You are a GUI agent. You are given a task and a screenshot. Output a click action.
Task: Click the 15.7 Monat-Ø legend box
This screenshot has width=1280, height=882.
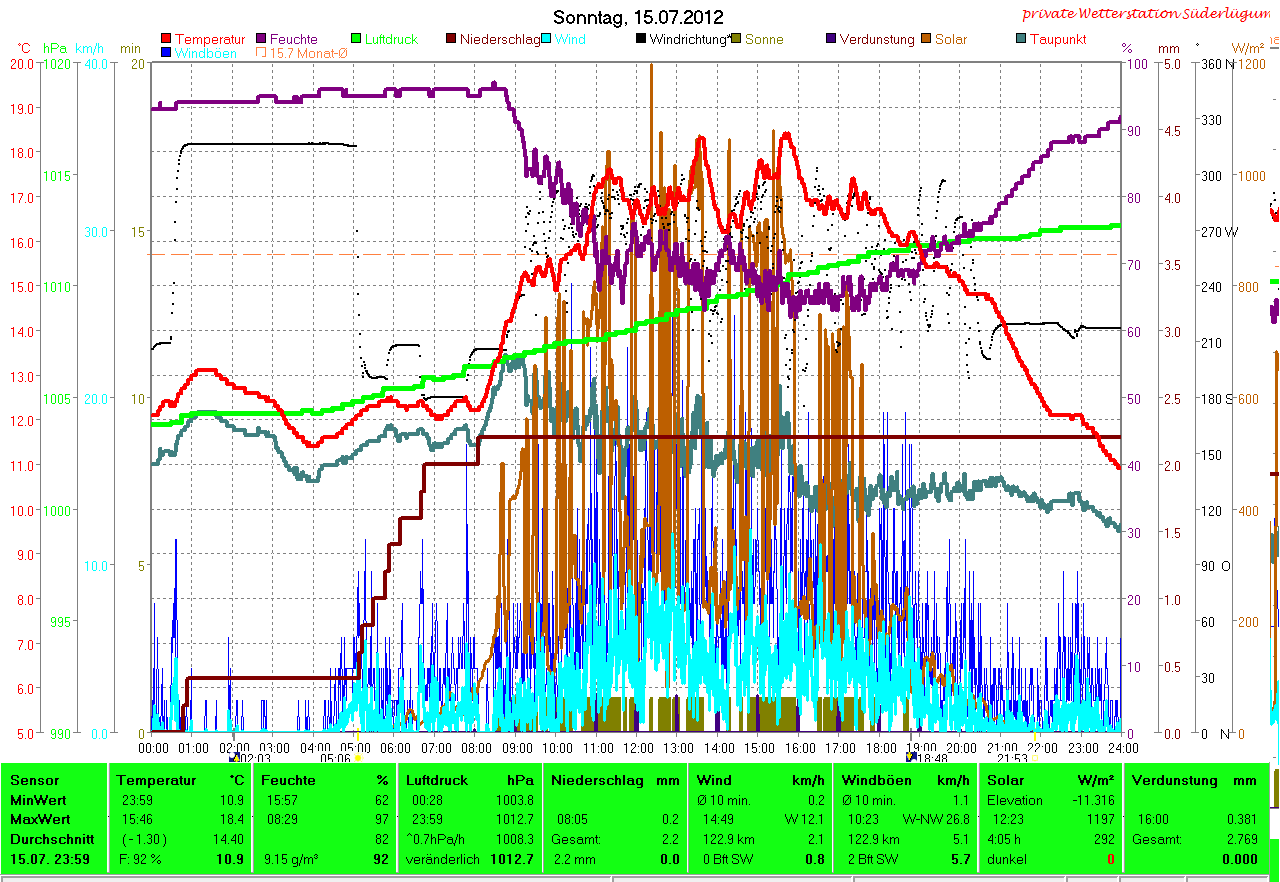(262, 53)
